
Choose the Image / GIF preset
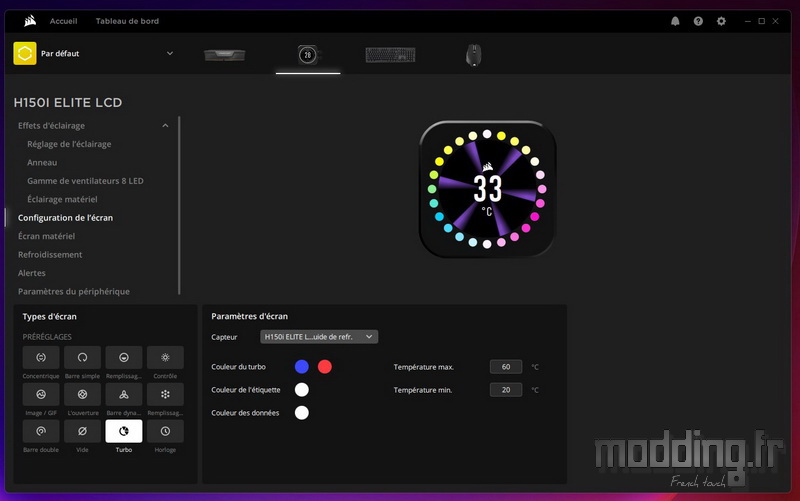click(41, 394)
